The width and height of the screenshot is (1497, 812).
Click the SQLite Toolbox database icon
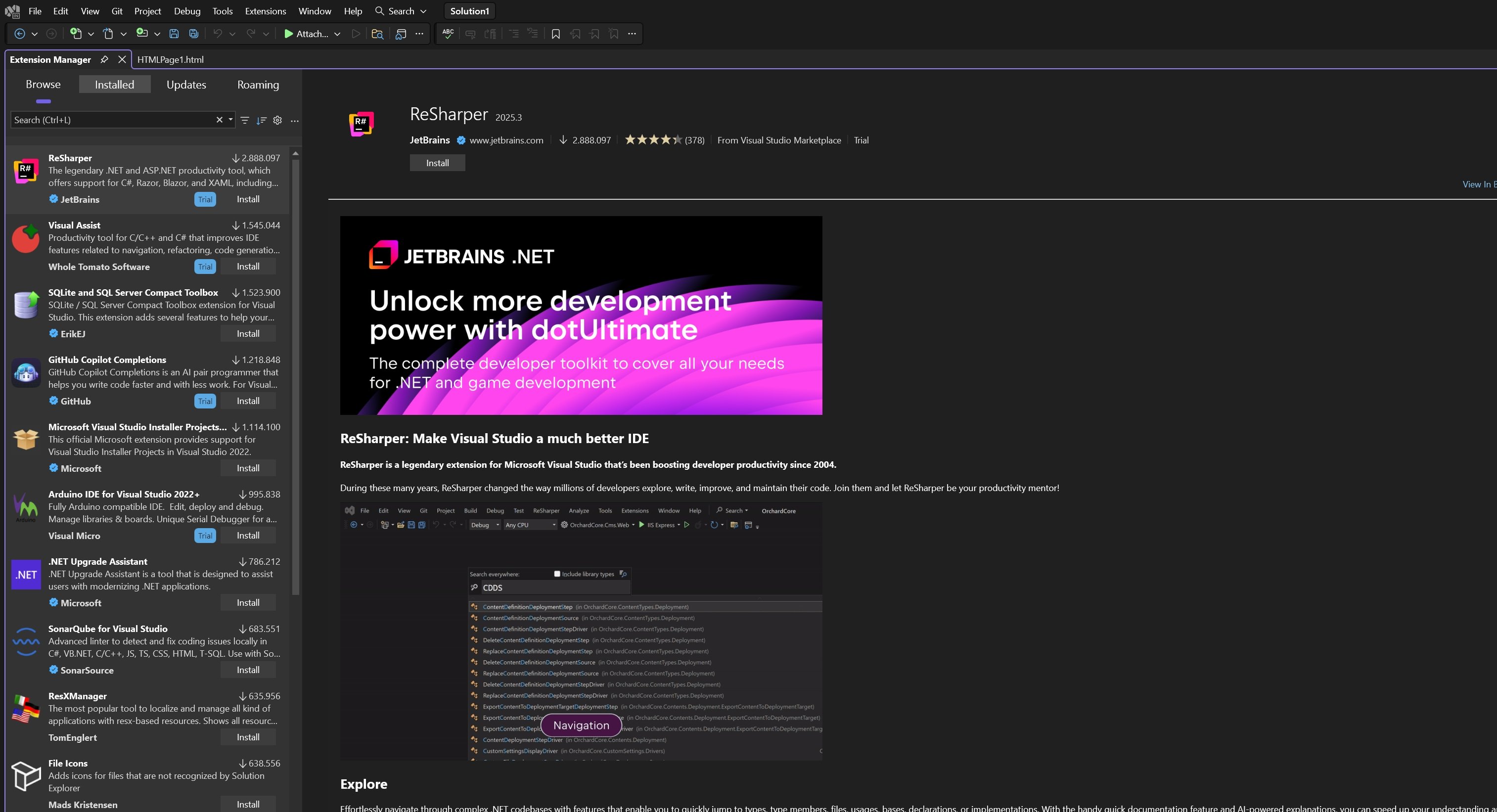[x=26, y=305]
